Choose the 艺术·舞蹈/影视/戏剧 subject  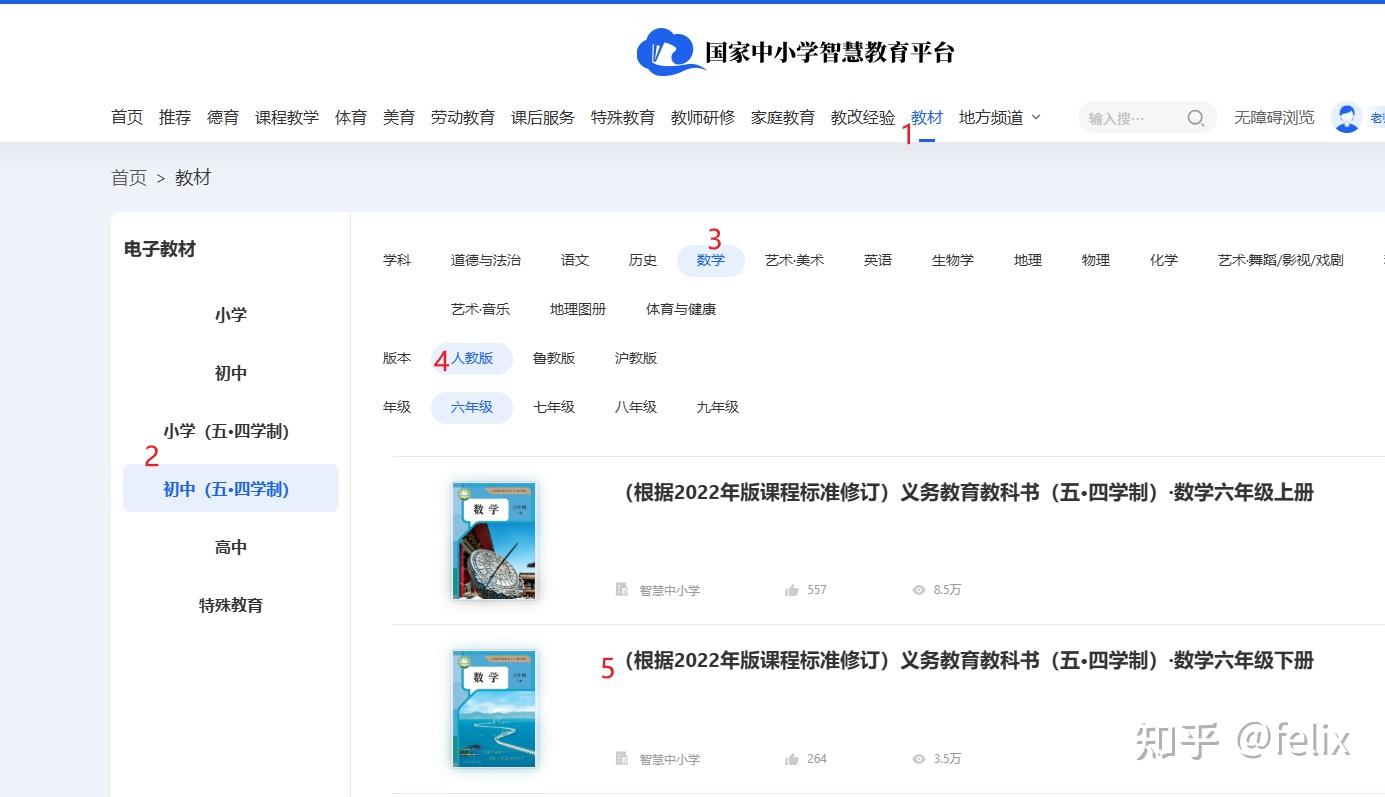pyautogui.click(x=1281, y=260)
